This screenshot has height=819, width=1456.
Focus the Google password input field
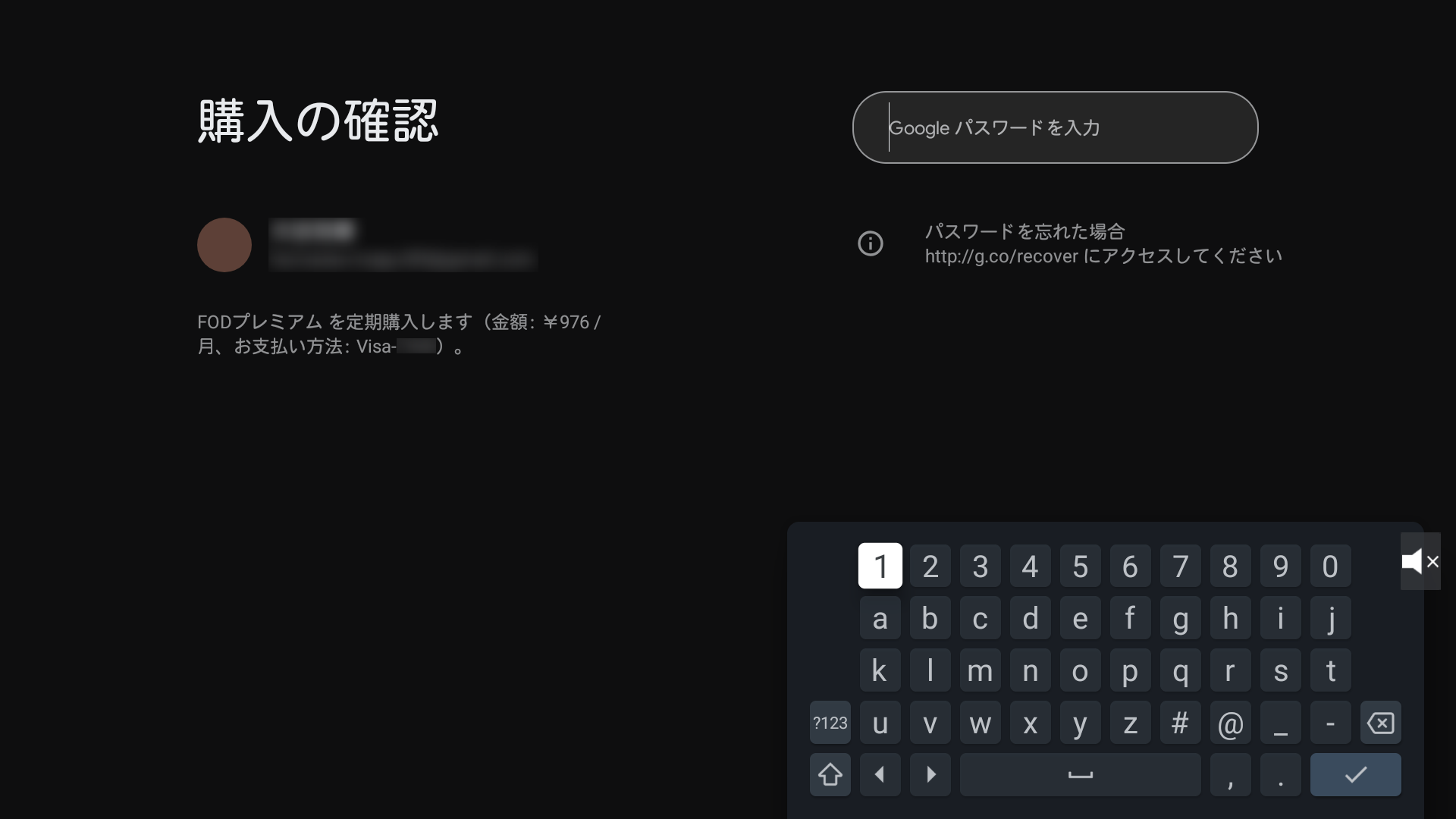1055,127
